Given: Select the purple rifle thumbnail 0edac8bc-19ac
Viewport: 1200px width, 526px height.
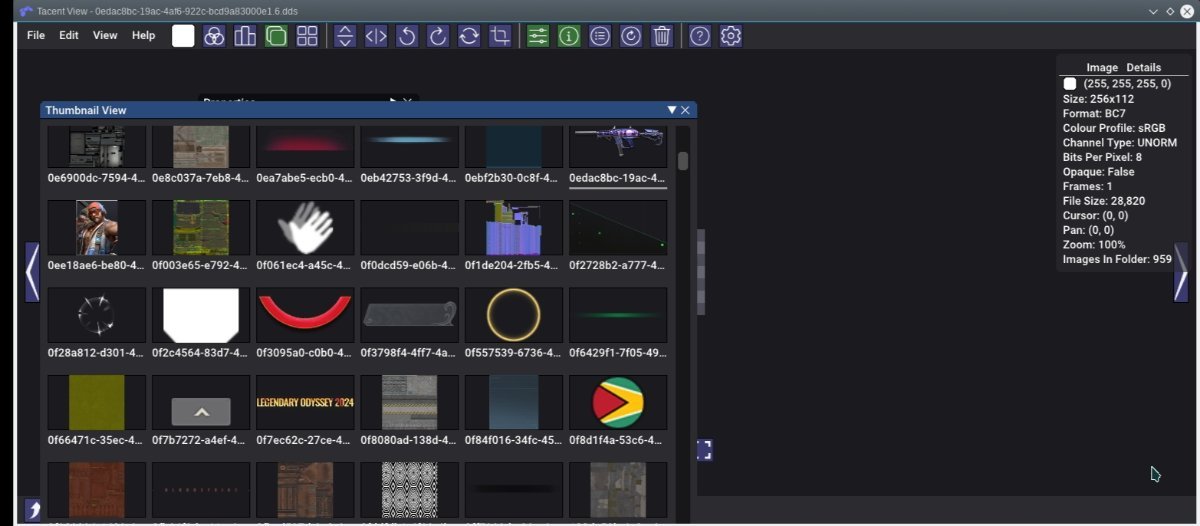Looking at the screenshot, I should pos(618,147).
